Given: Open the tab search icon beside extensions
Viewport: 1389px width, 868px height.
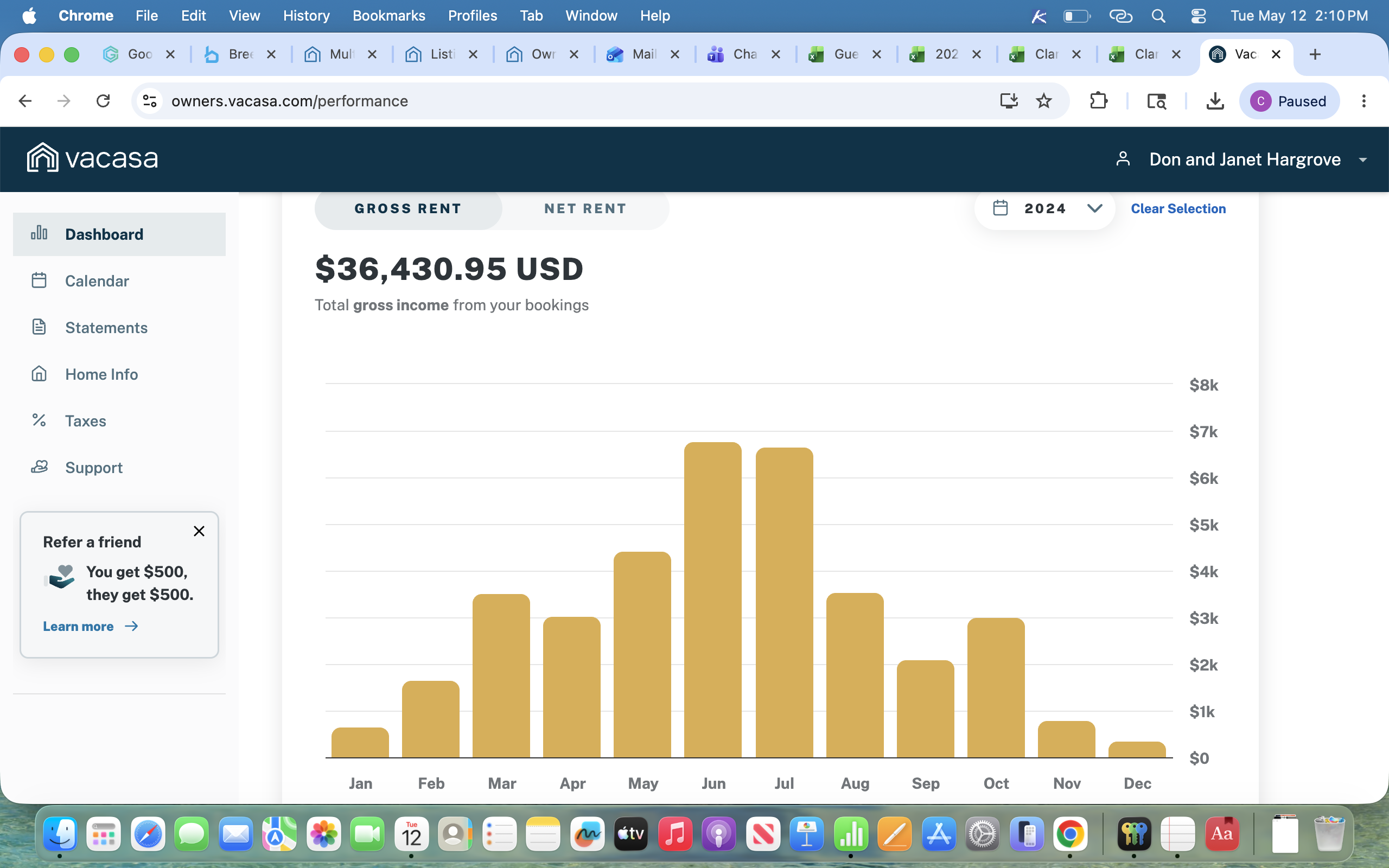Looking at the screenshot, I should (x=1157, y=101).
